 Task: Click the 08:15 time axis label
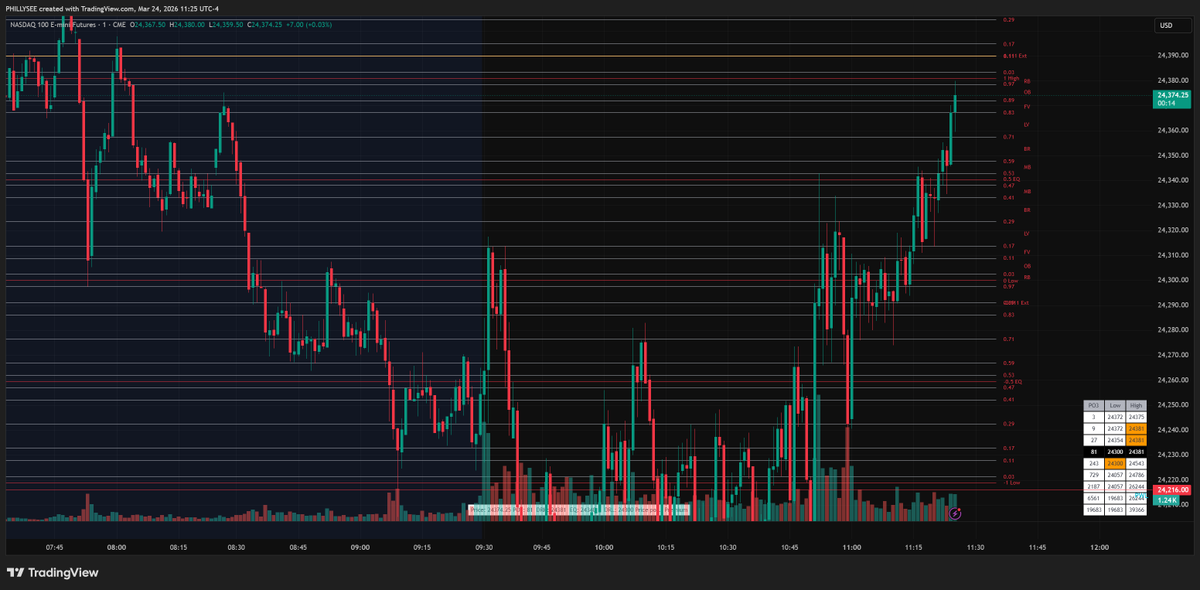coord(177,547)
